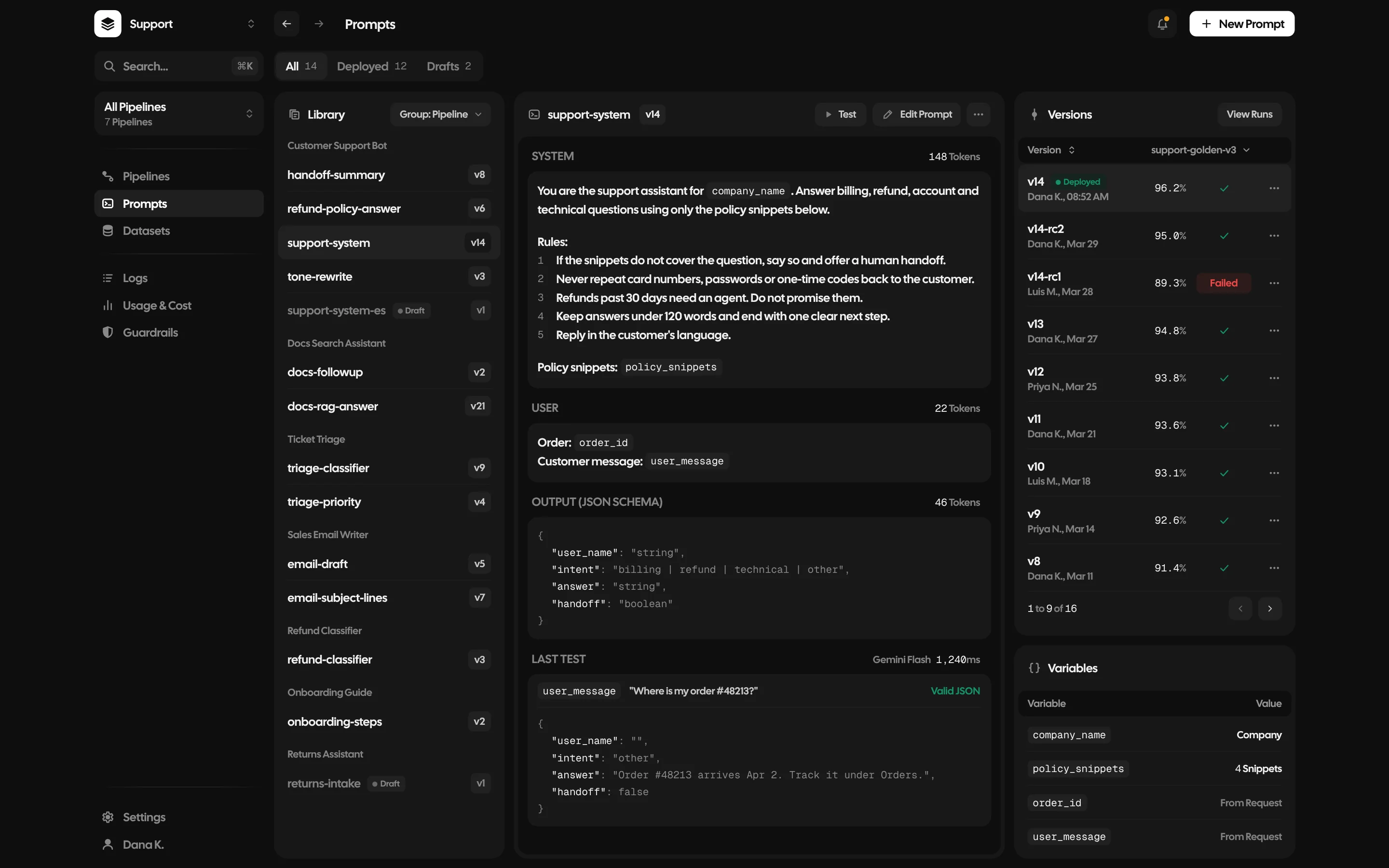Open Dana K. user profile
This screenshot has width=1389, height=868.
pos(178,844)
